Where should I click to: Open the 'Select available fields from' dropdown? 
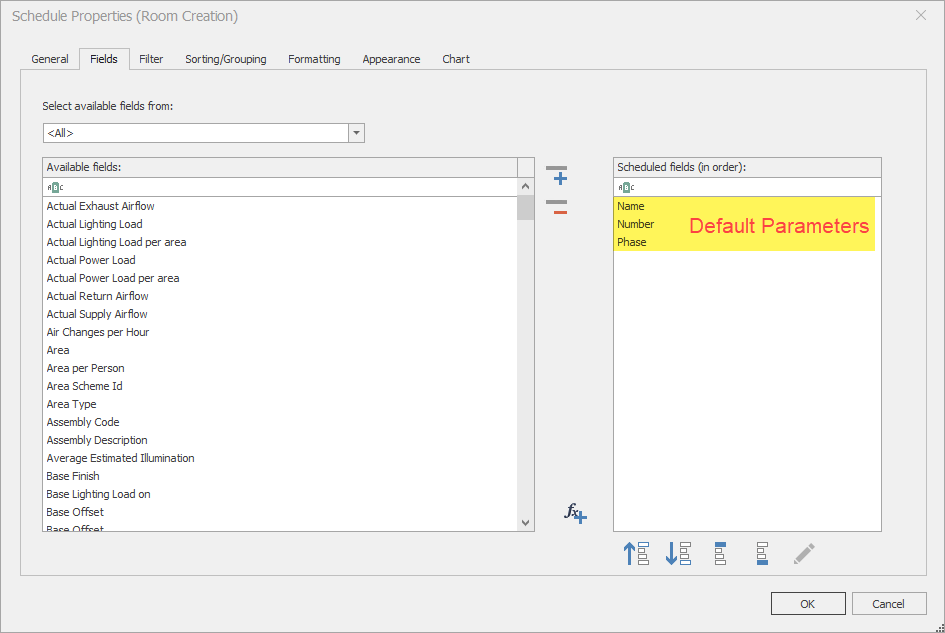coord(356,133)
